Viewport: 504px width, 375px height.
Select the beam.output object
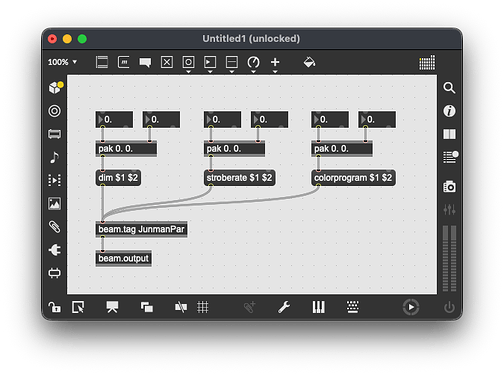pos(123,258)
